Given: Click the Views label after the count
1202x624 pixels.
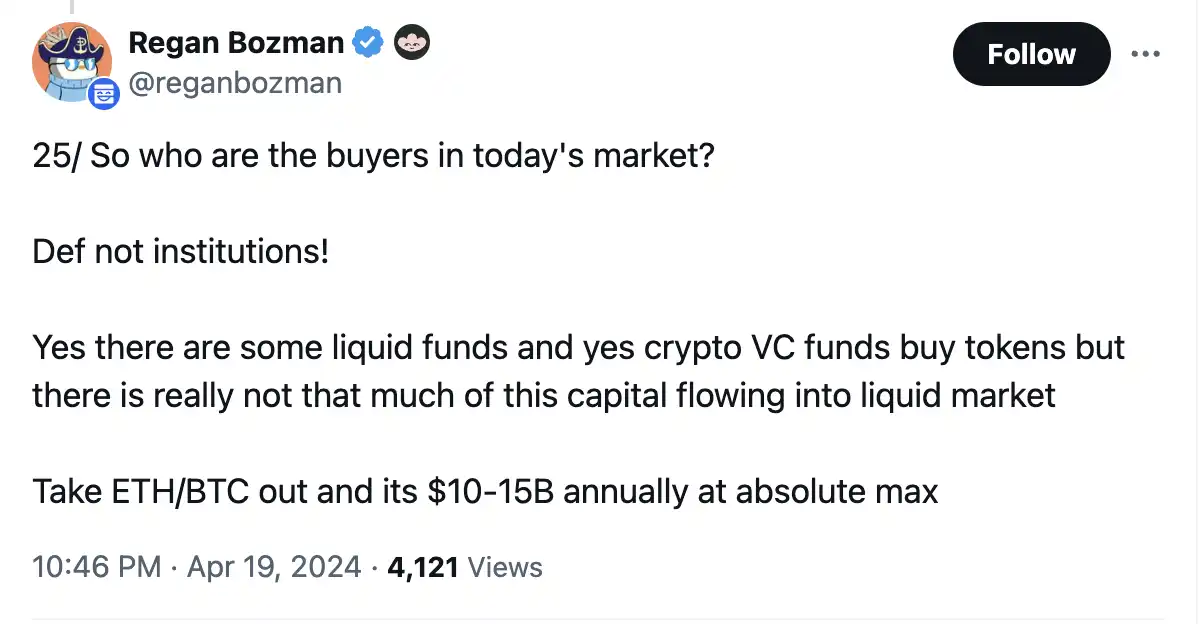Looking at the screenshot, I should [x=506, y=566].
